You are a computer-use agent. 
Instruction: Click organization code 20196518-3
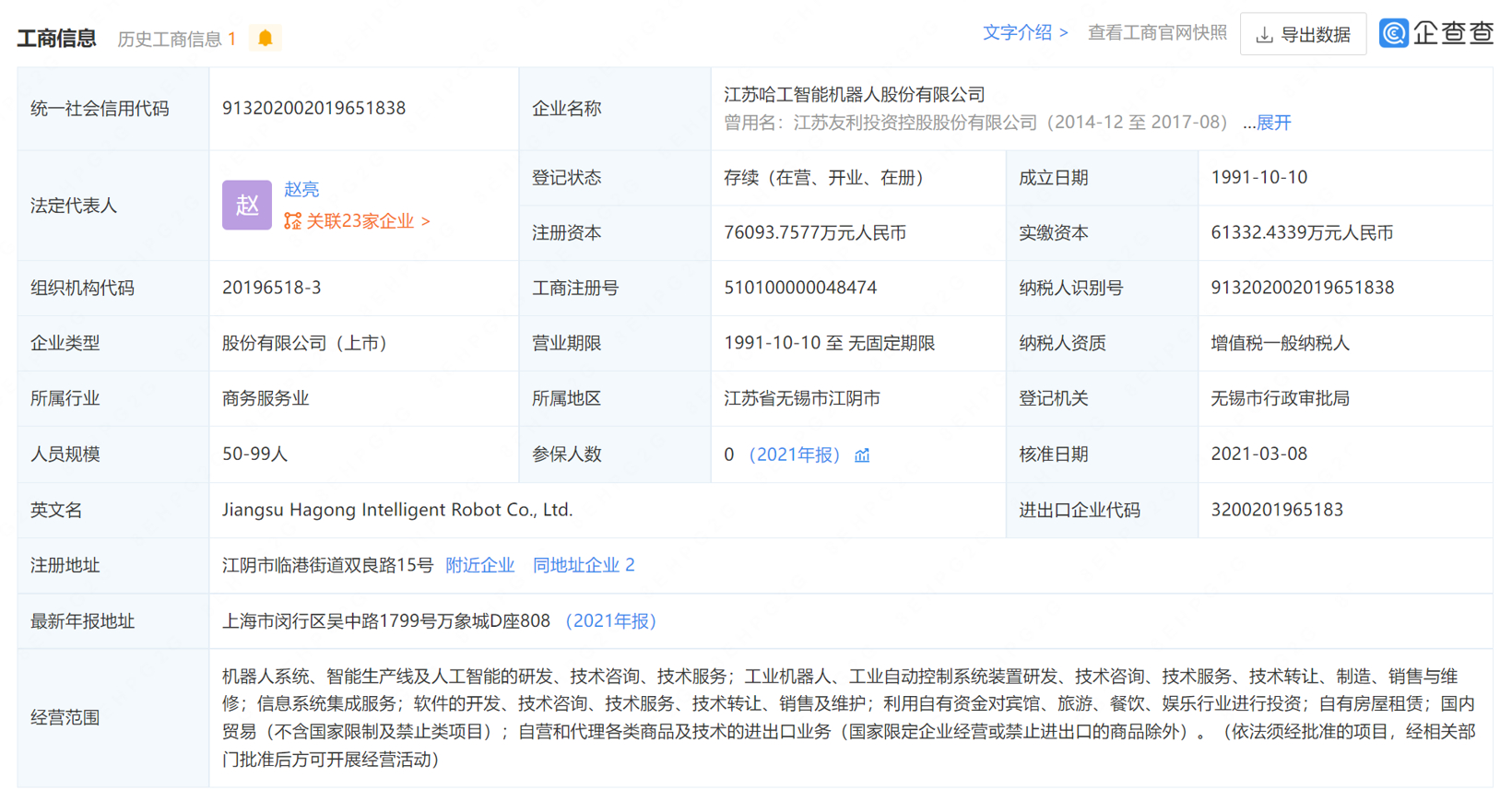[272, 288]
